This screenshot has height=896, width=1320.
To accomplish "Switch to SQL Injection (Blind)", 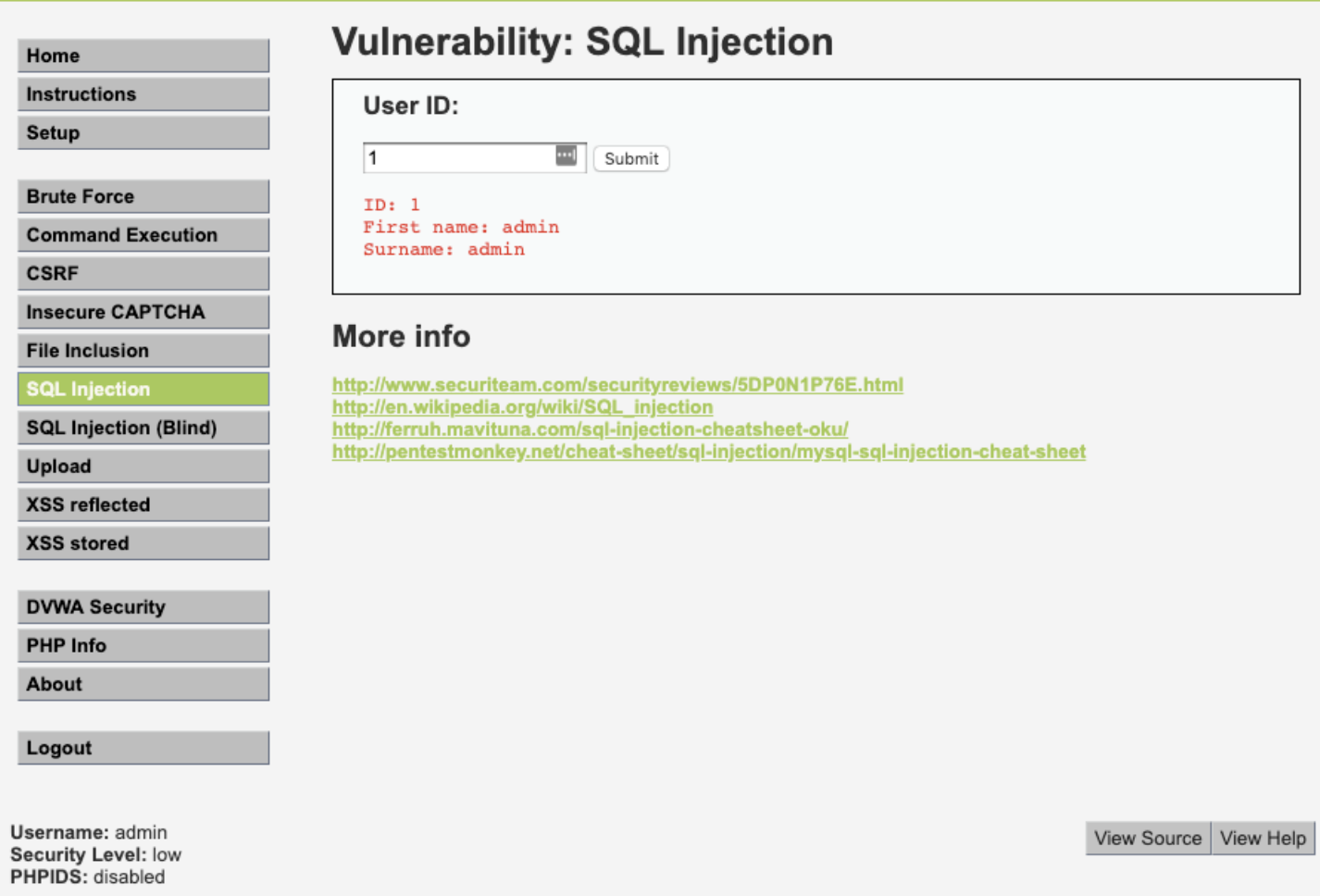I will pyautogui.click(x=143, y=428).
